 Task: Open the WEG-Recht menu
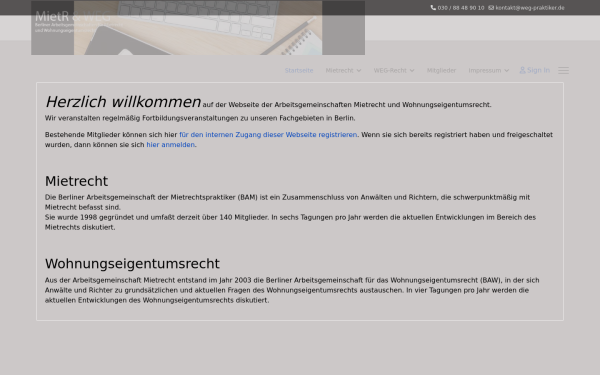click(390, 70)
